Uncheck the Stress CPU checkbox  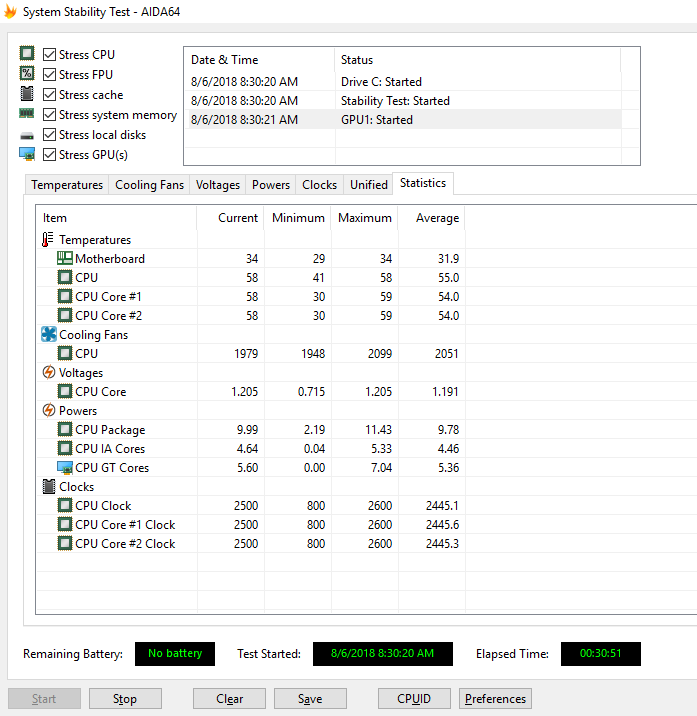[49, 54]
